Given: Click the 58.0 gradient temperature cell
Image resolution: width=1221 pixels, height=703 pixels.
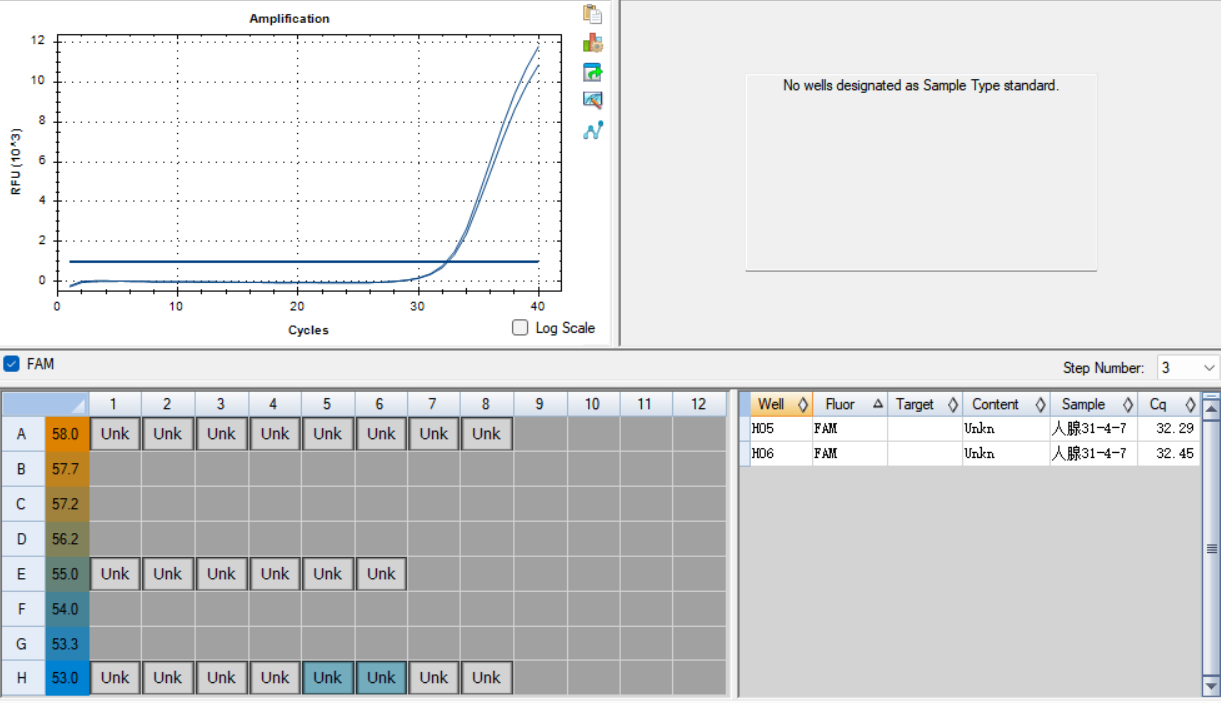Looking at the screenshot, I should 66,434.
